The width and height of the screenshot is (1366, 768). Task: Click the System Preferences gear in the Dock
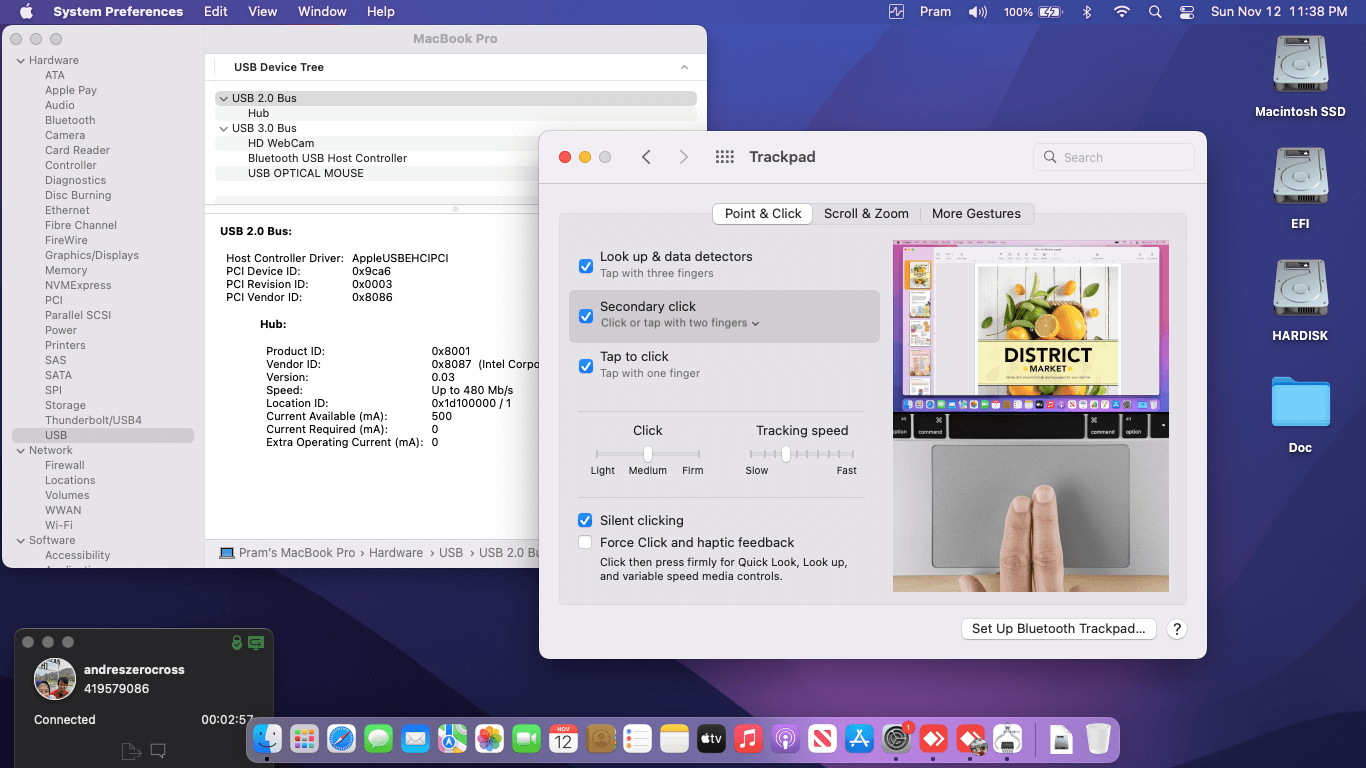click(896, 739)
